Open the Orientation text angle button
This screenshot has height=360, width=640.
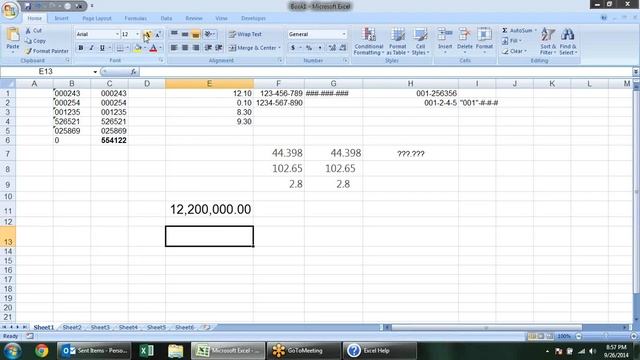coord(209,34)
